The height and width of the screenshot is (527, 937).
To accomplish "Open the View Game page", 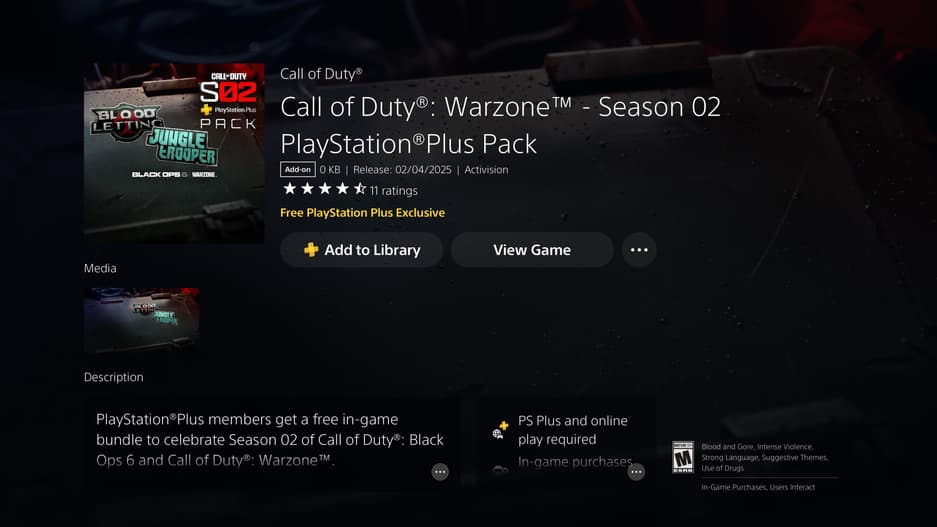I will coord(532,250).
